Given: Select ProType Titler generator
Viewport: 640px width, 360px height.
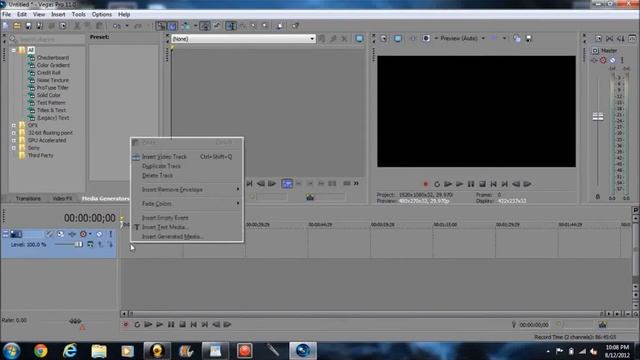Looking at the screenshot, I should click(x=52, y=88).
